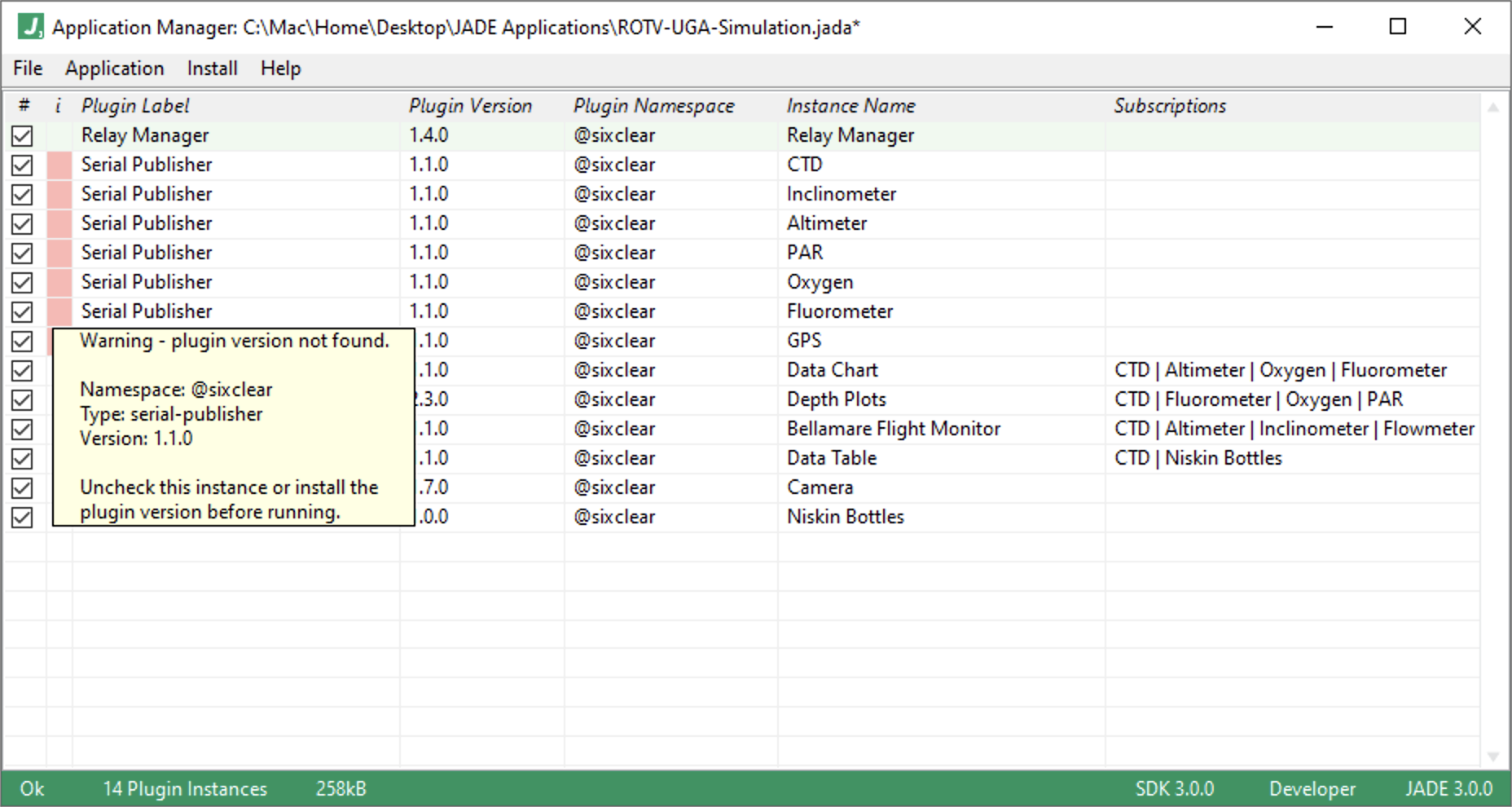Open the Install menu
Viewport: 1512px width, 807px height.
click(x=211, y=68)
